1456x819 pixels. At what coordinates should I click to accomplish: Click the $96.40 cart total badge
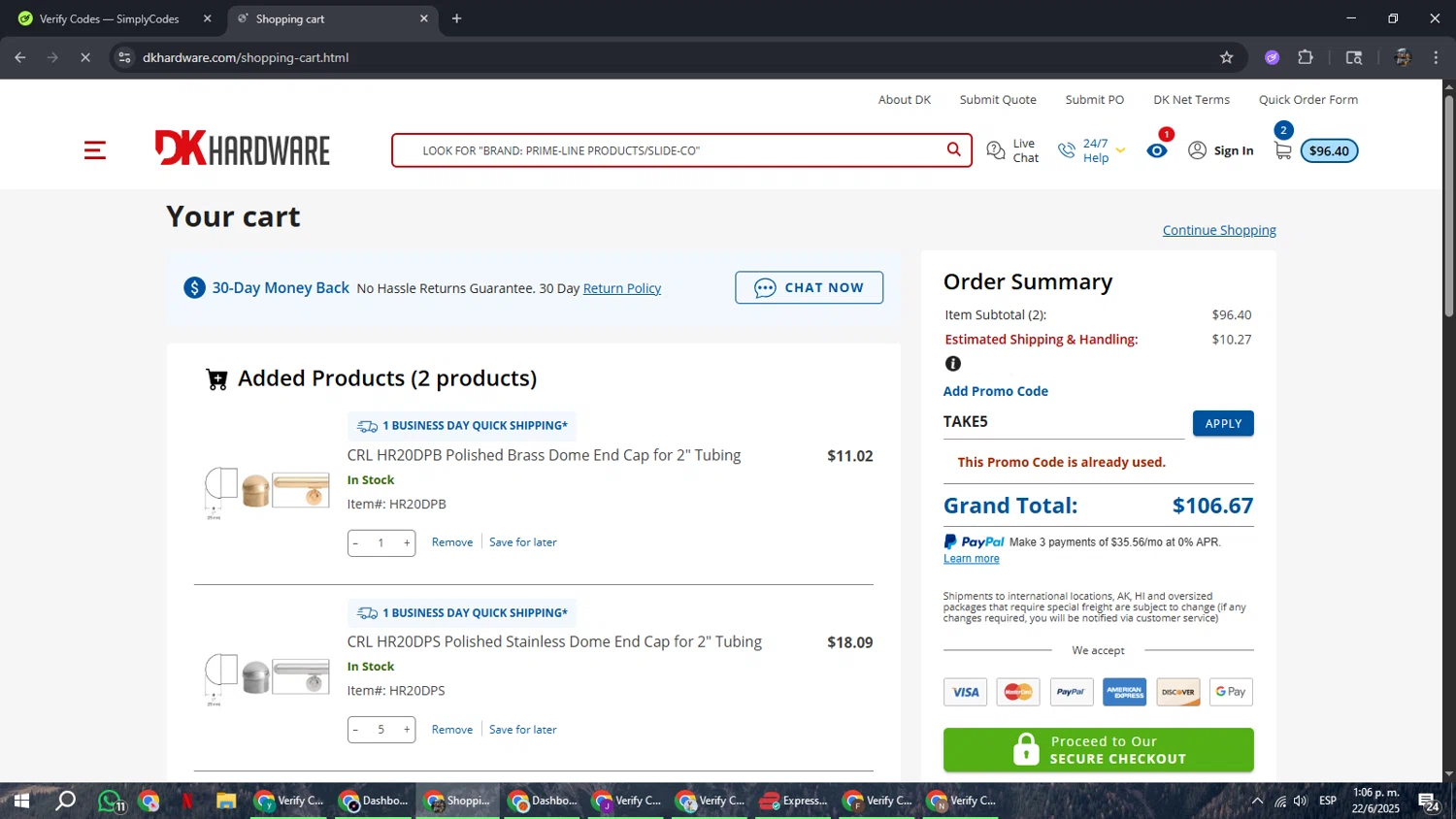coord(1329,150)
